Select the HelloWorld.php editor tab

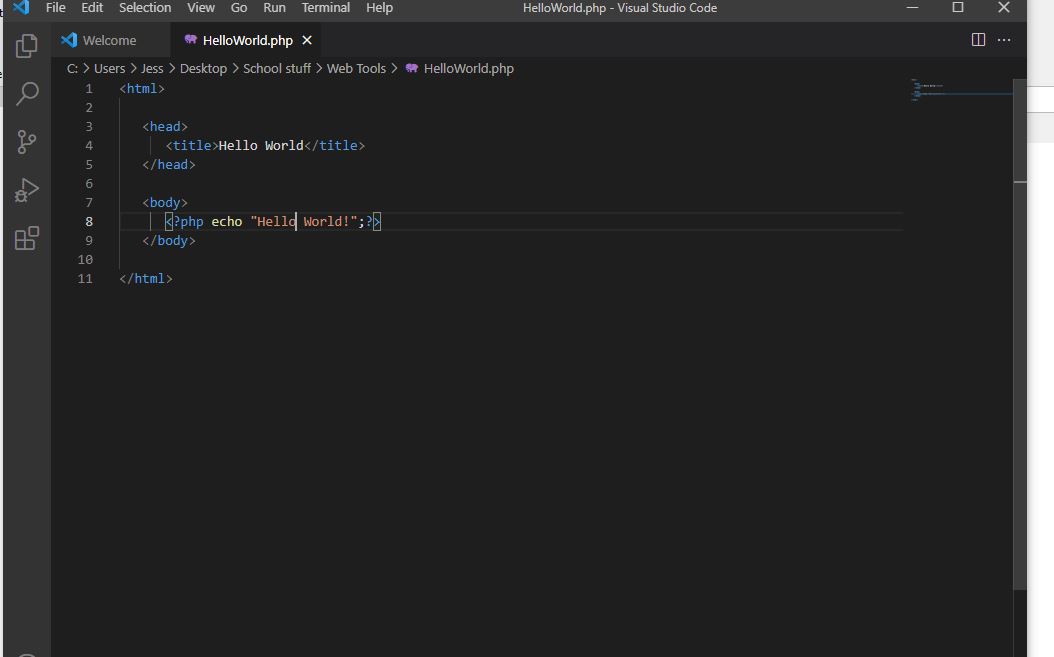coord(247,40)
